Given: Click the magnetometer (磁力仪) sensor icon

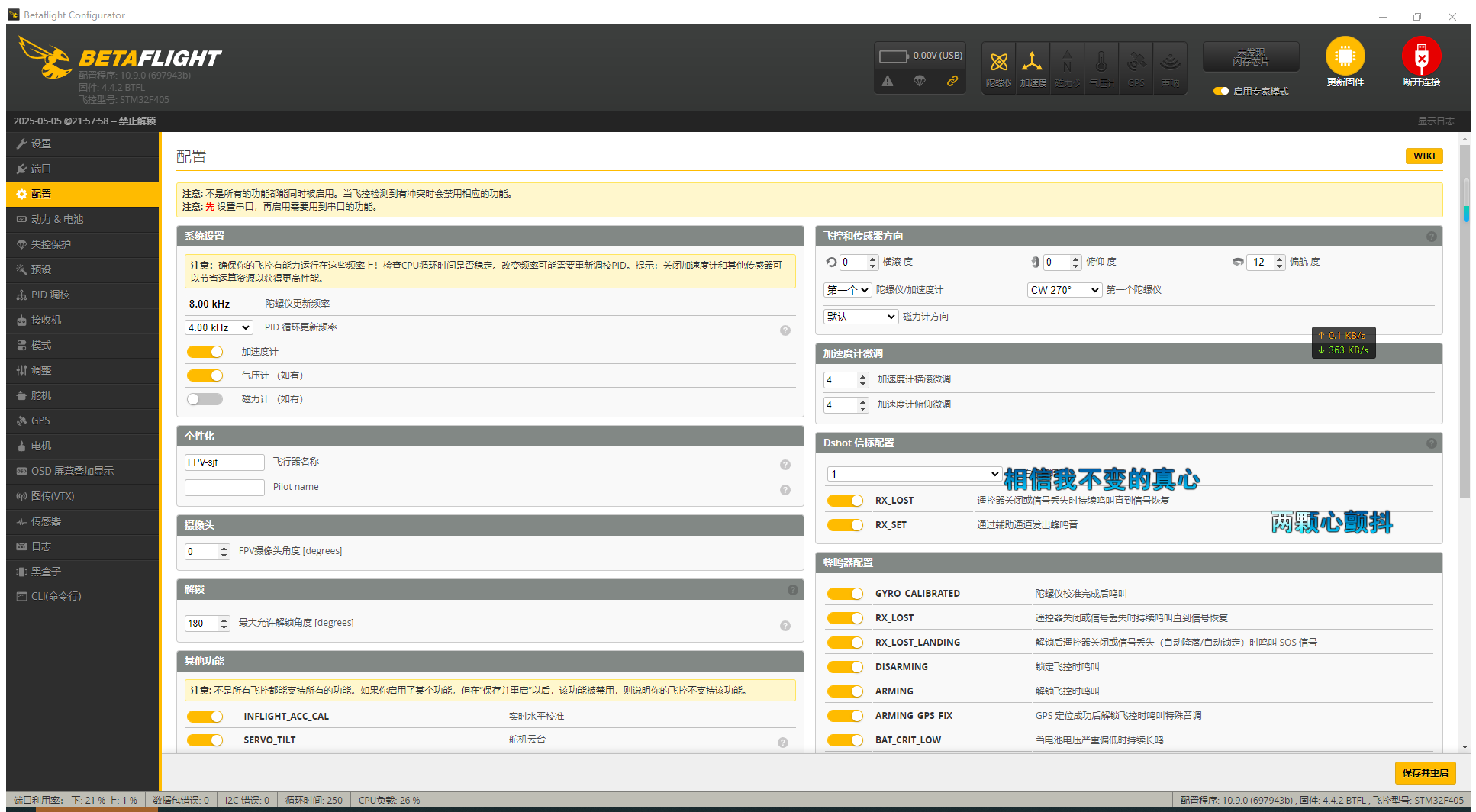Looking at the screenshot, I should click(x=1067, y=67).
